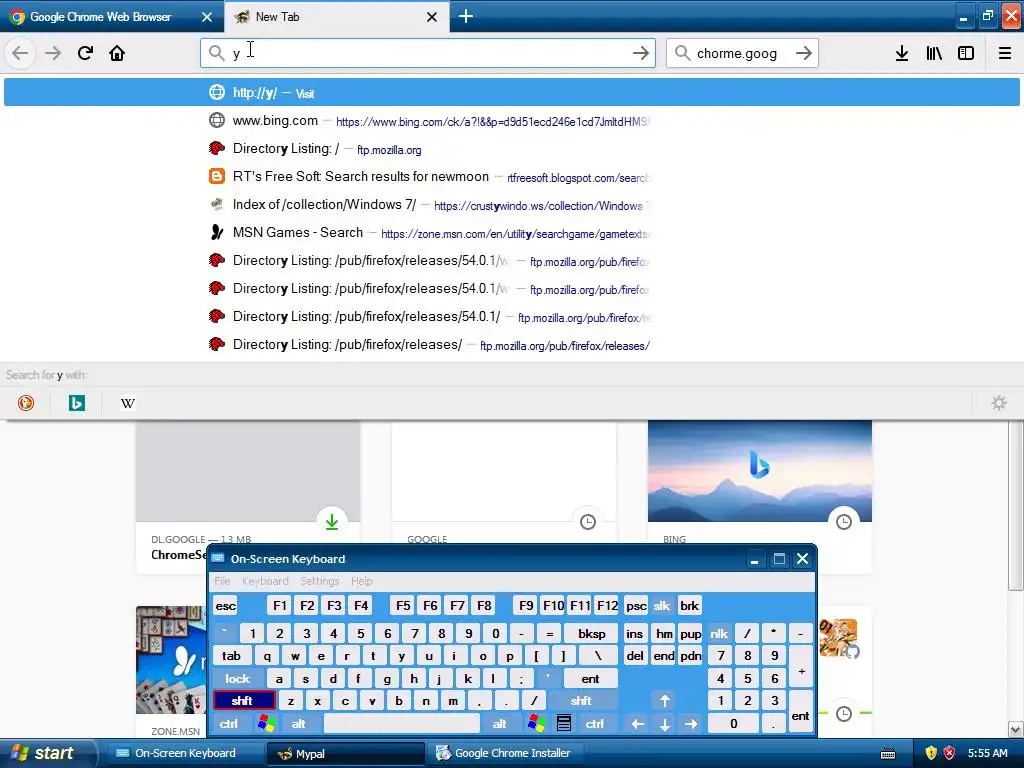Click the tab key on On-Screen Keyboard
This screenshot has height=768, width=1024.
tap(231, 656)
